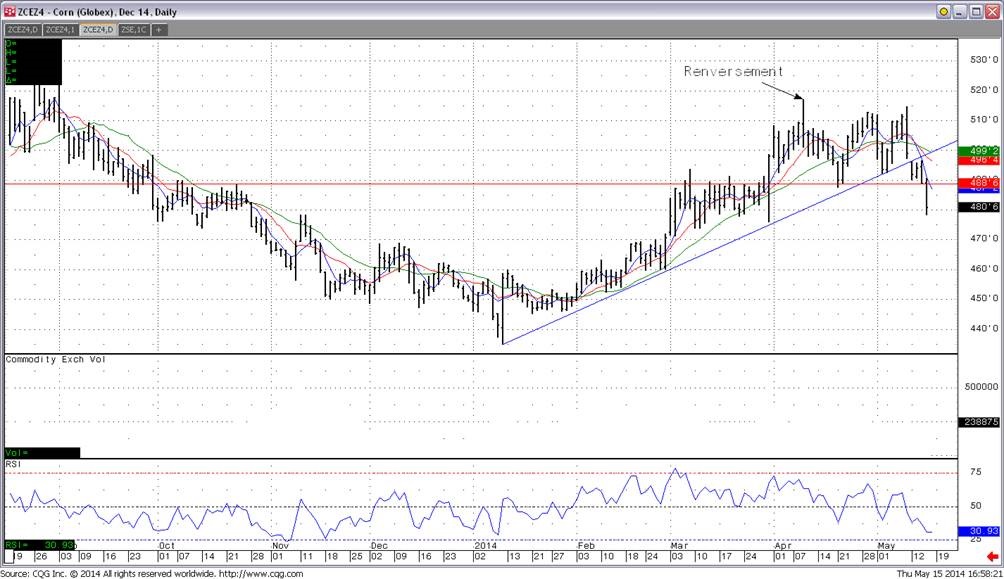Screen dimensions: 1004x579
Task: Add a new chart tab with plus button
Action: (158, 30)
